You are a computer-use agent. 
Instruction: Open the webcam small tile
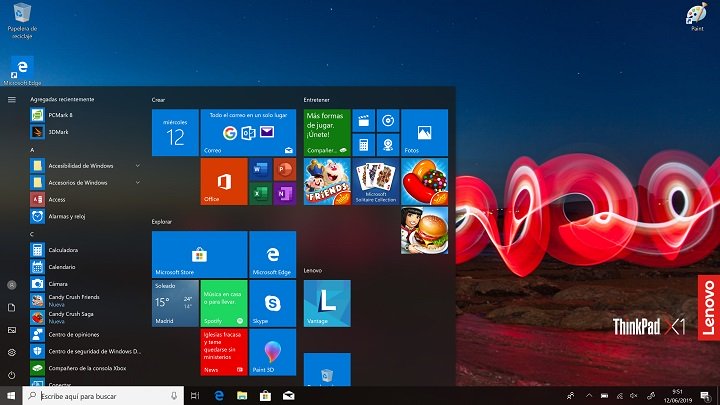point(388,145)
